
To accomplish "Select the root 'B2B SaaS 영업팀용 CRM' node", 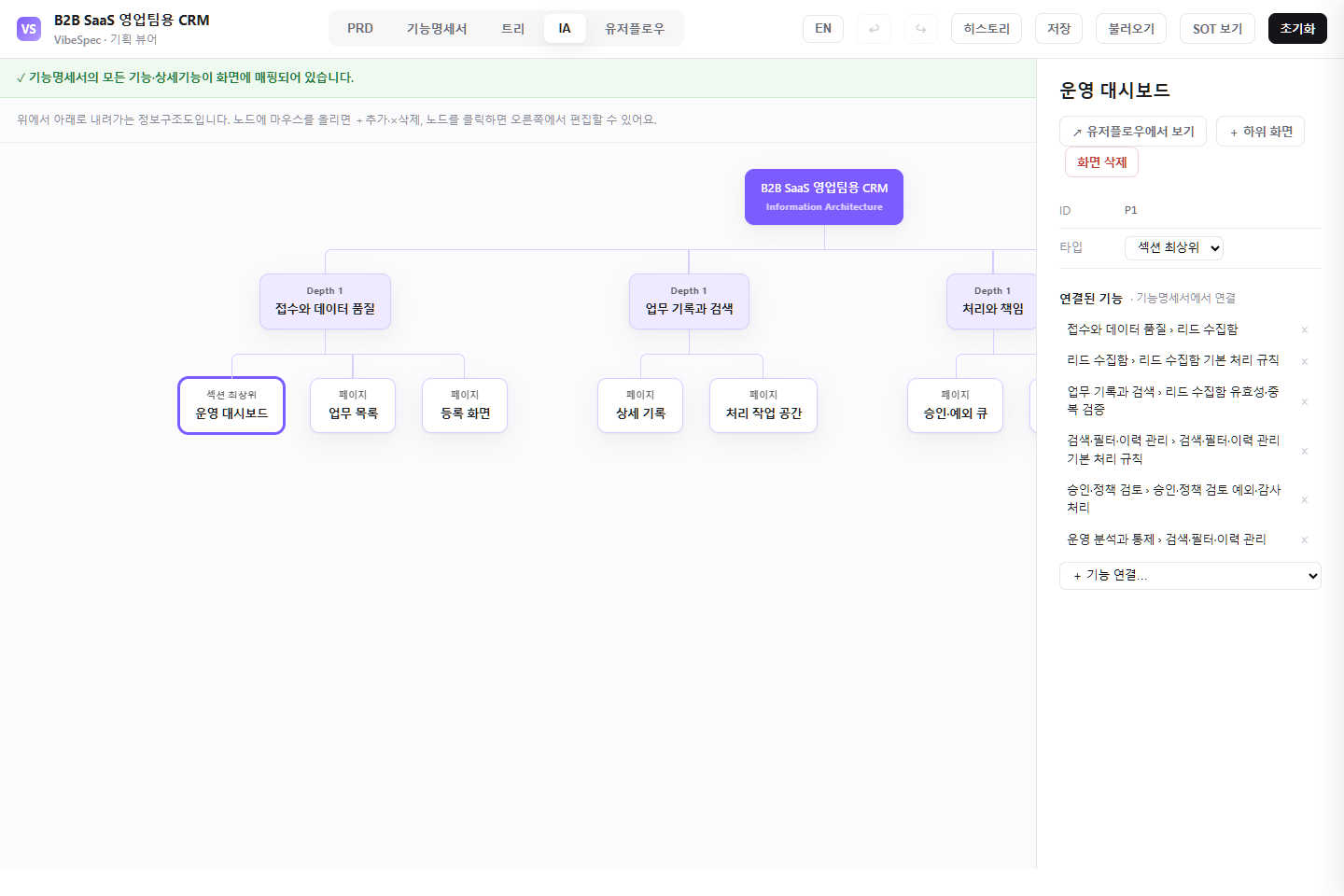I will click(824, 197).
